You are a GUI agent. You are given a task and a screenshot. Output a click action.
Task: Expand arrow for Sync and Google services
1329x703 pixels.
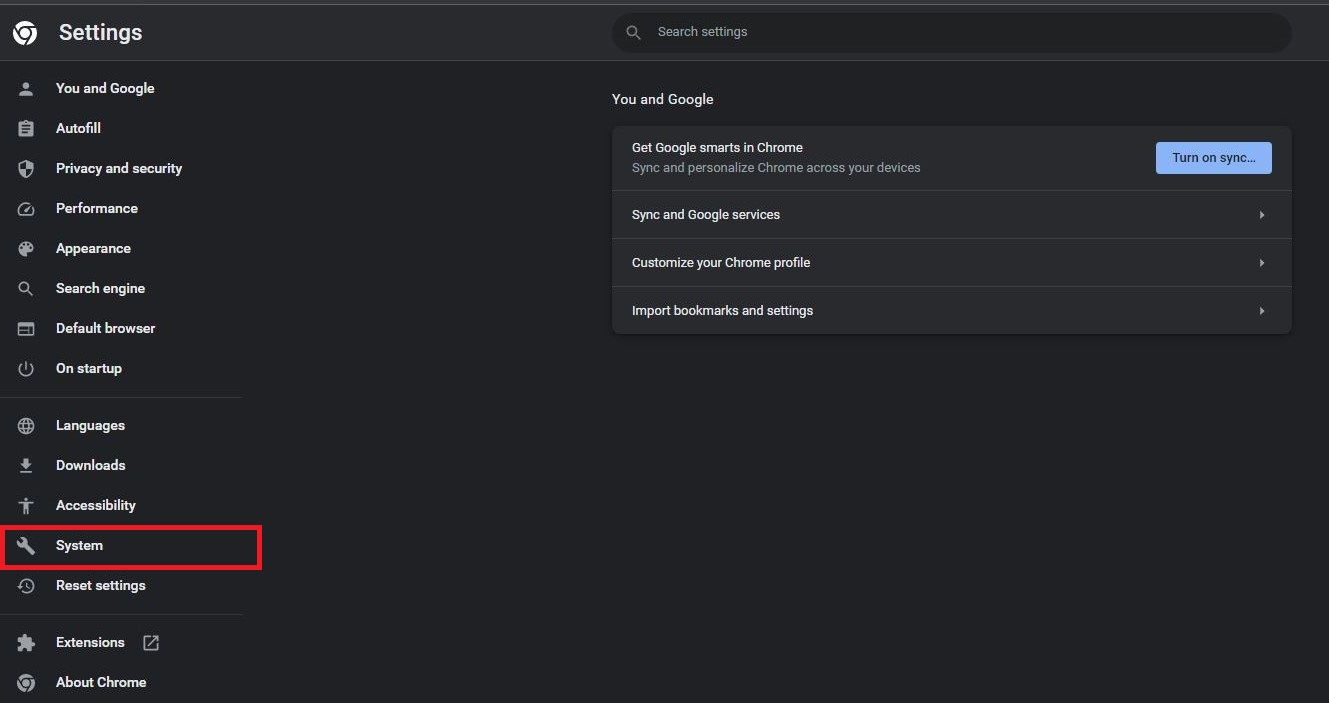point(1262,215)
